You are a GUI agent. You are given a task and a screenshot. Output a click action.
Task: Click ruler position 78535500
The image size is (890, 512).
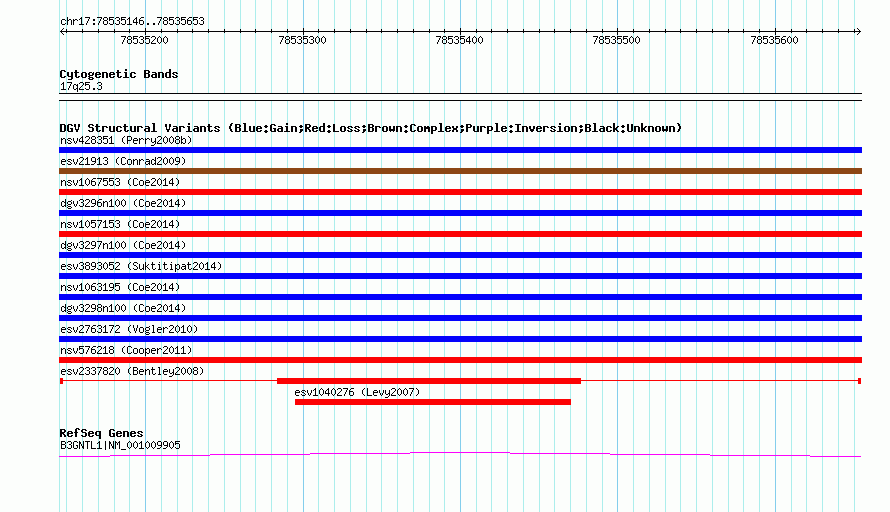pos(617,40)
